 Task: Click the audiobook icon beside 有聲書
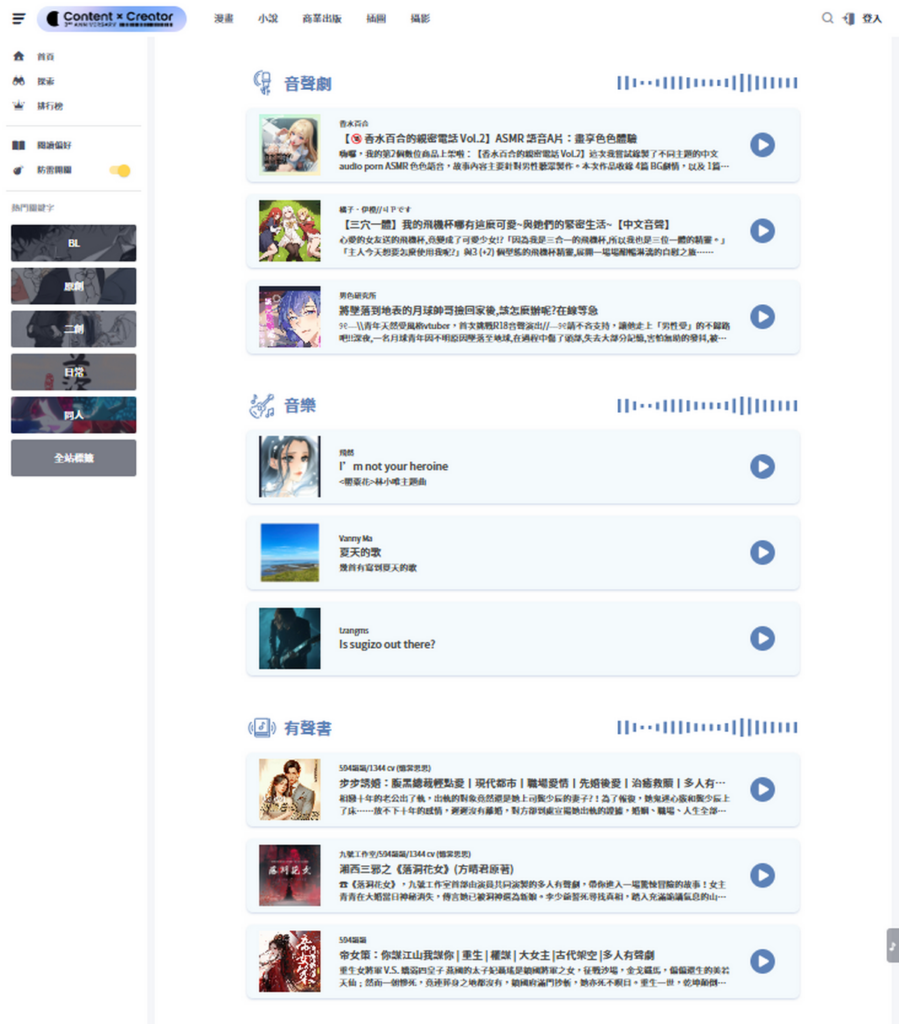[262, 728]
